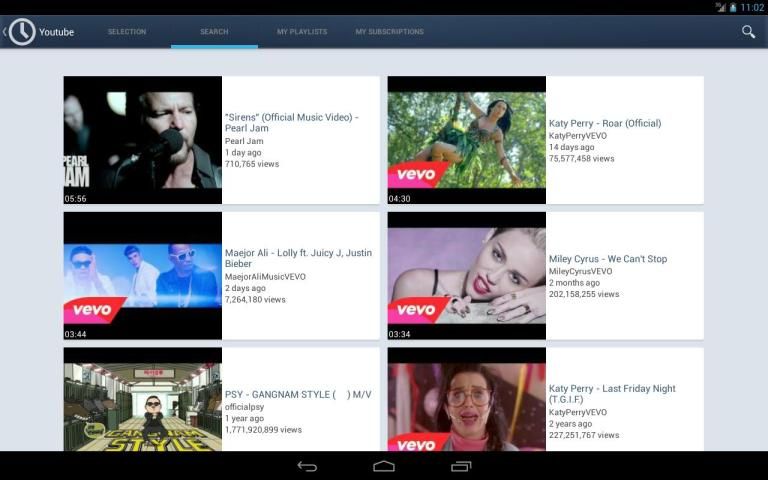Open the Miley Cyrus video thumbnail

pyautogui.click(x=466, y=275)
